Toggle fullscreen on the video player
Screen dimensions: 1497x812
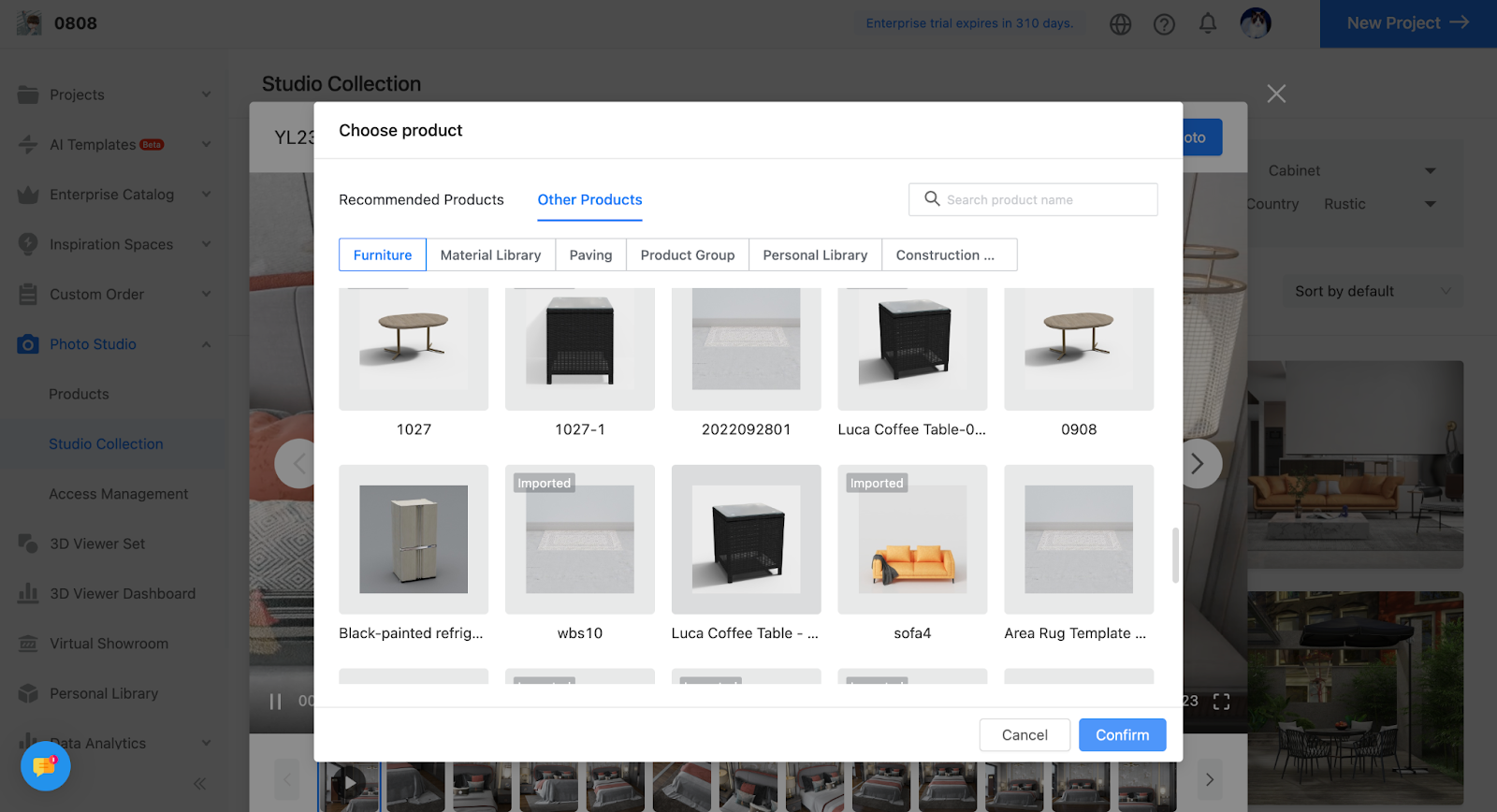pos(1221,702)
